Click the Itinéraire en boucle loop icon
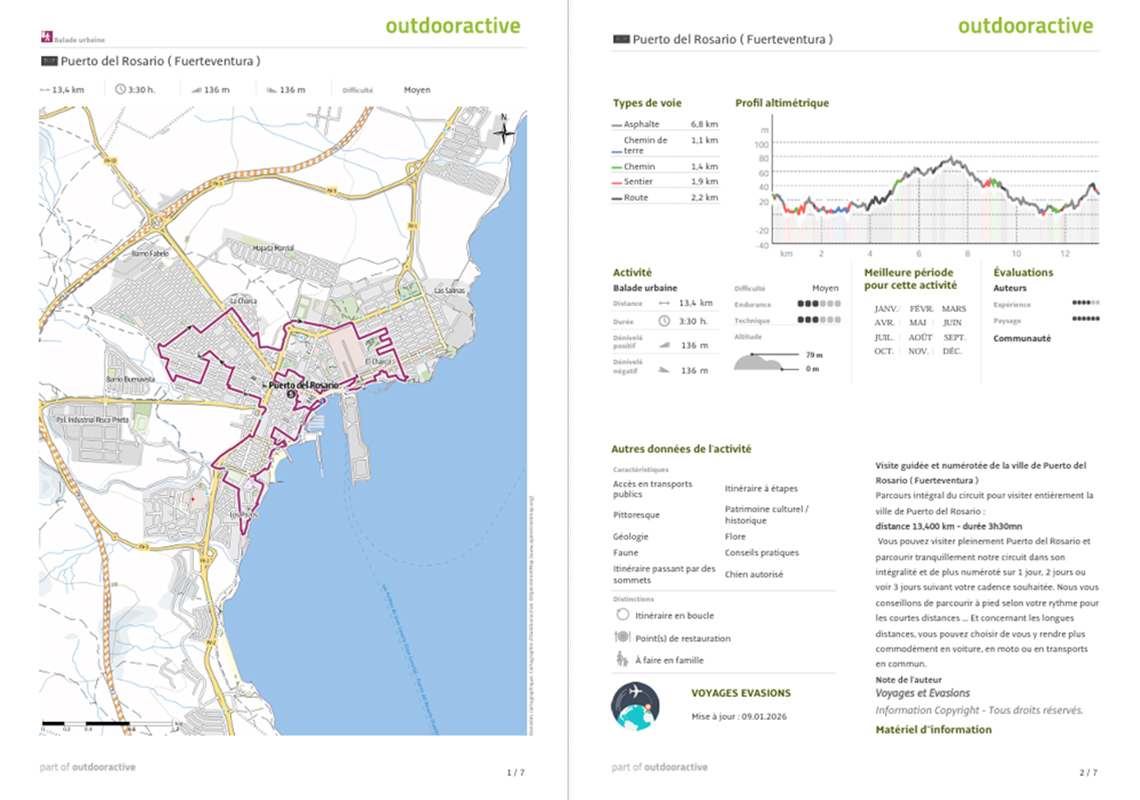 click(x=622, y=616)
